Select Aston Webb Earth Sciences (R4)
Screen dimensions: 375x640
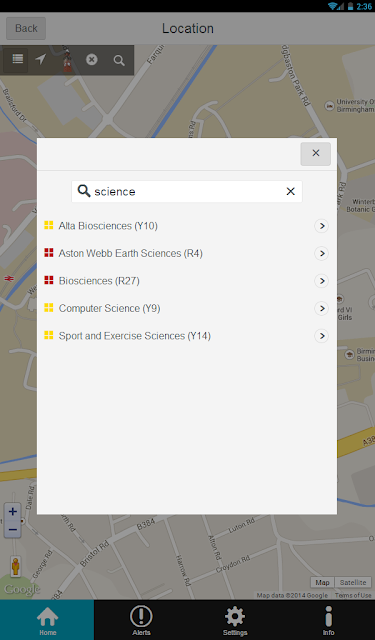pos(187,253)
